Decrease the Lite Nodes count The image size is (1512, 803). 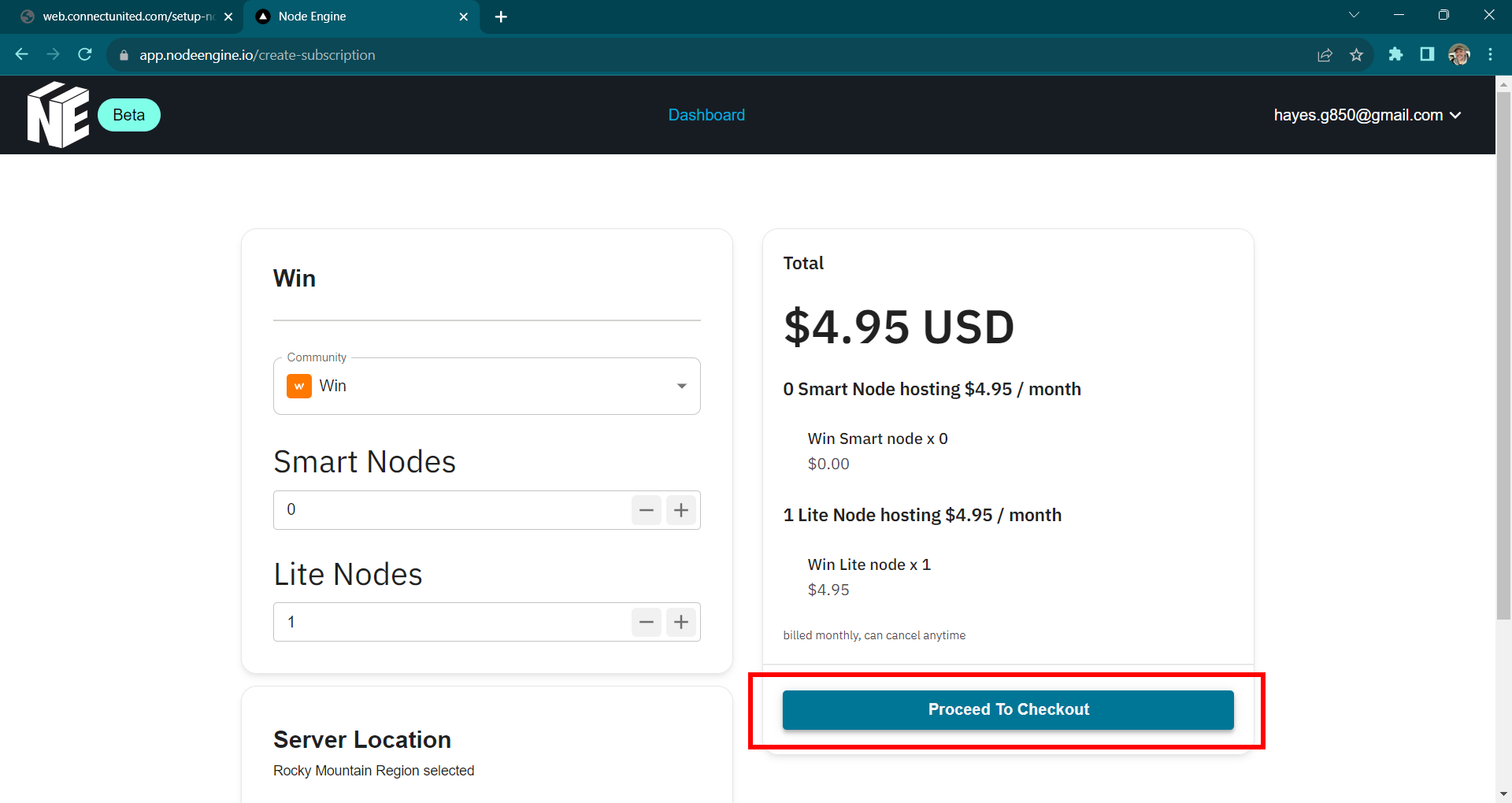[647, 622]
